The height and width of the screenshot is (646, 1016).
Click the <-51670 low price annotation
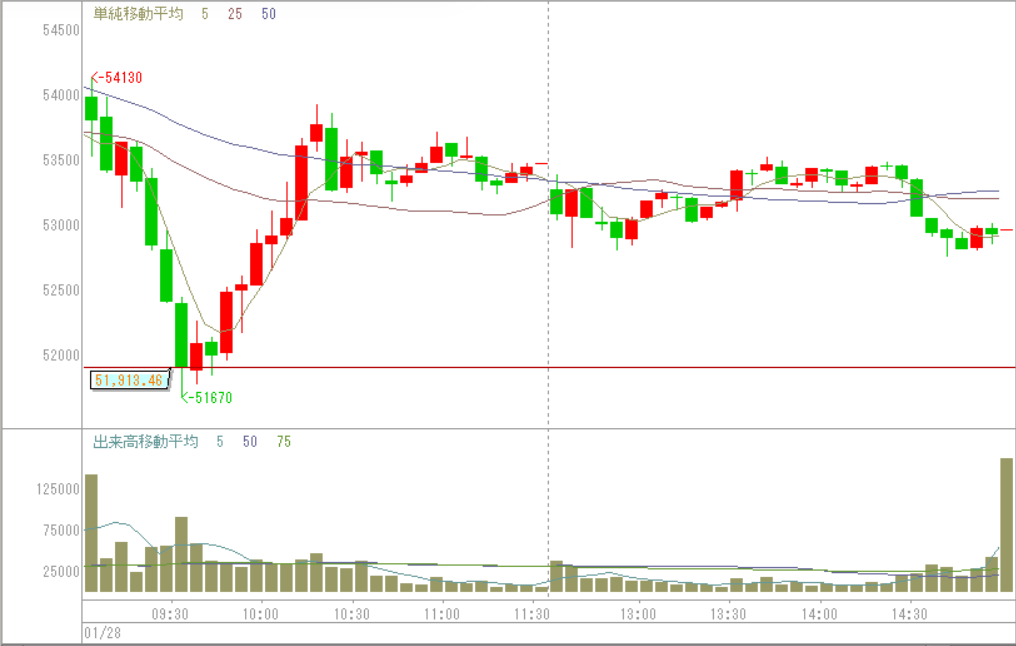tap(206, 398)
